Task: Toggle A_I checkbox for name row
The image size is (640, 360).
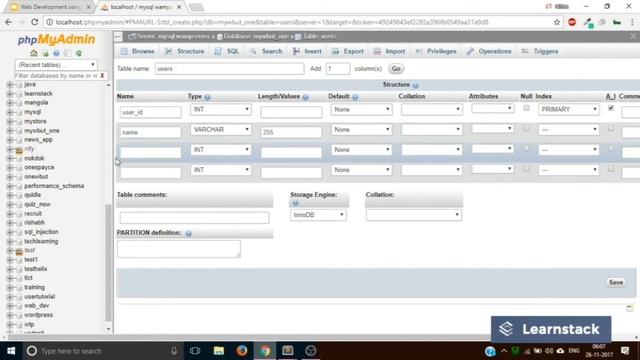Action: tap(611, 128)
